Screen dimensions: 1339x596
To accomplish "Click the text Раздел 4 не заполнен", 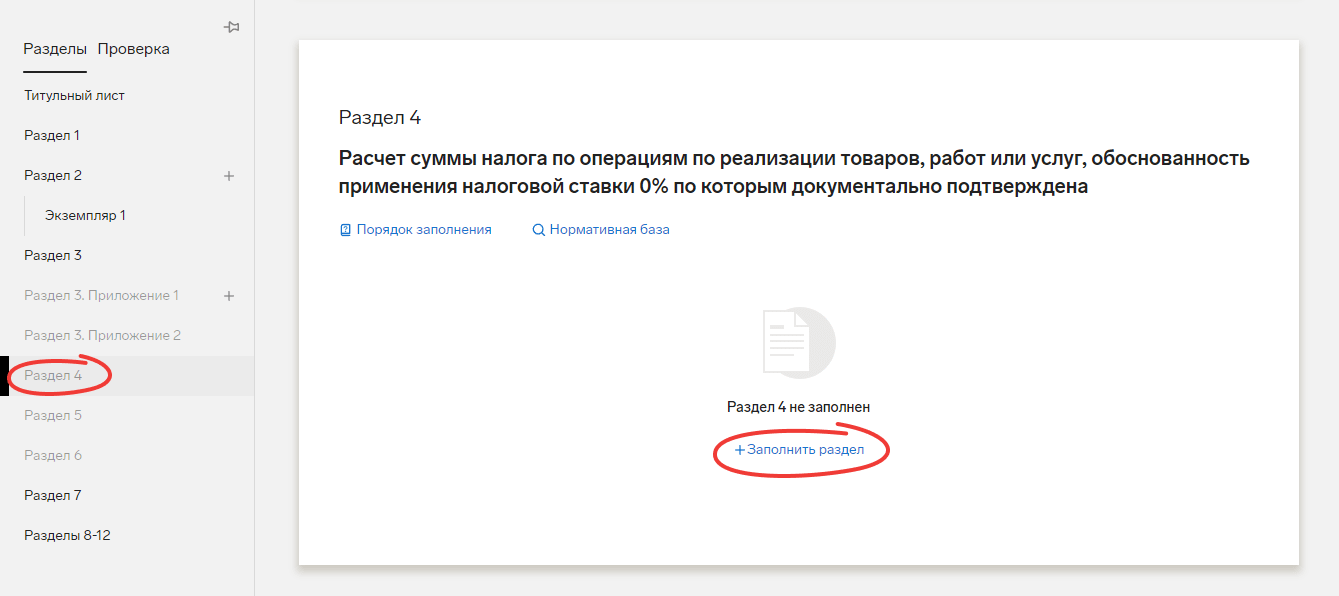I will pos(798,407).
